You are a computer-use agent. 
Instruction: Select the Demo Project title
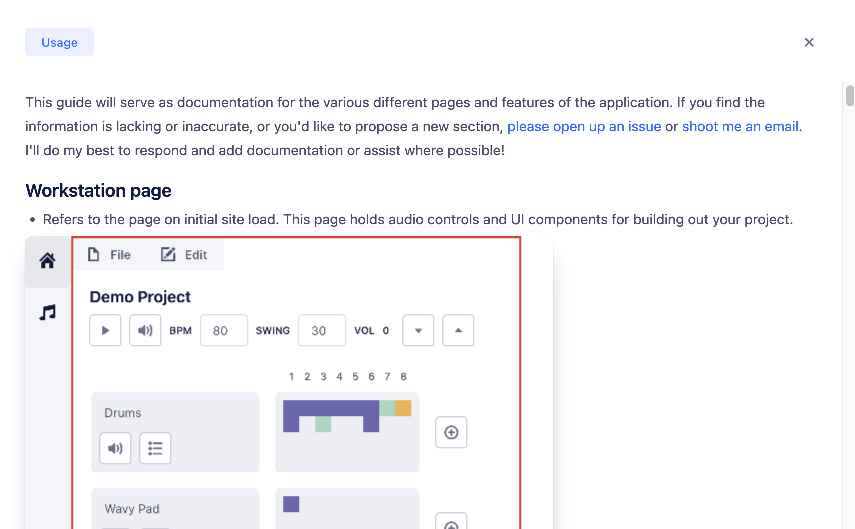click(140, 297)
